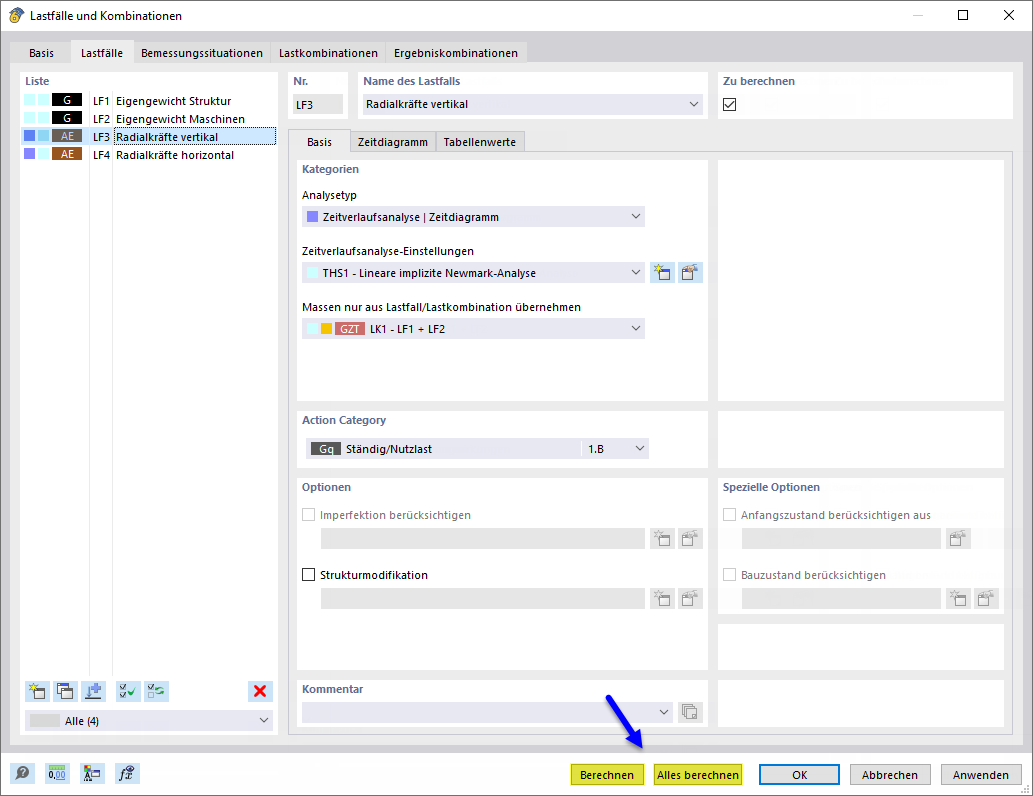
Task: Open the Analysetyp dropdown
Action: tap(636, 216)
